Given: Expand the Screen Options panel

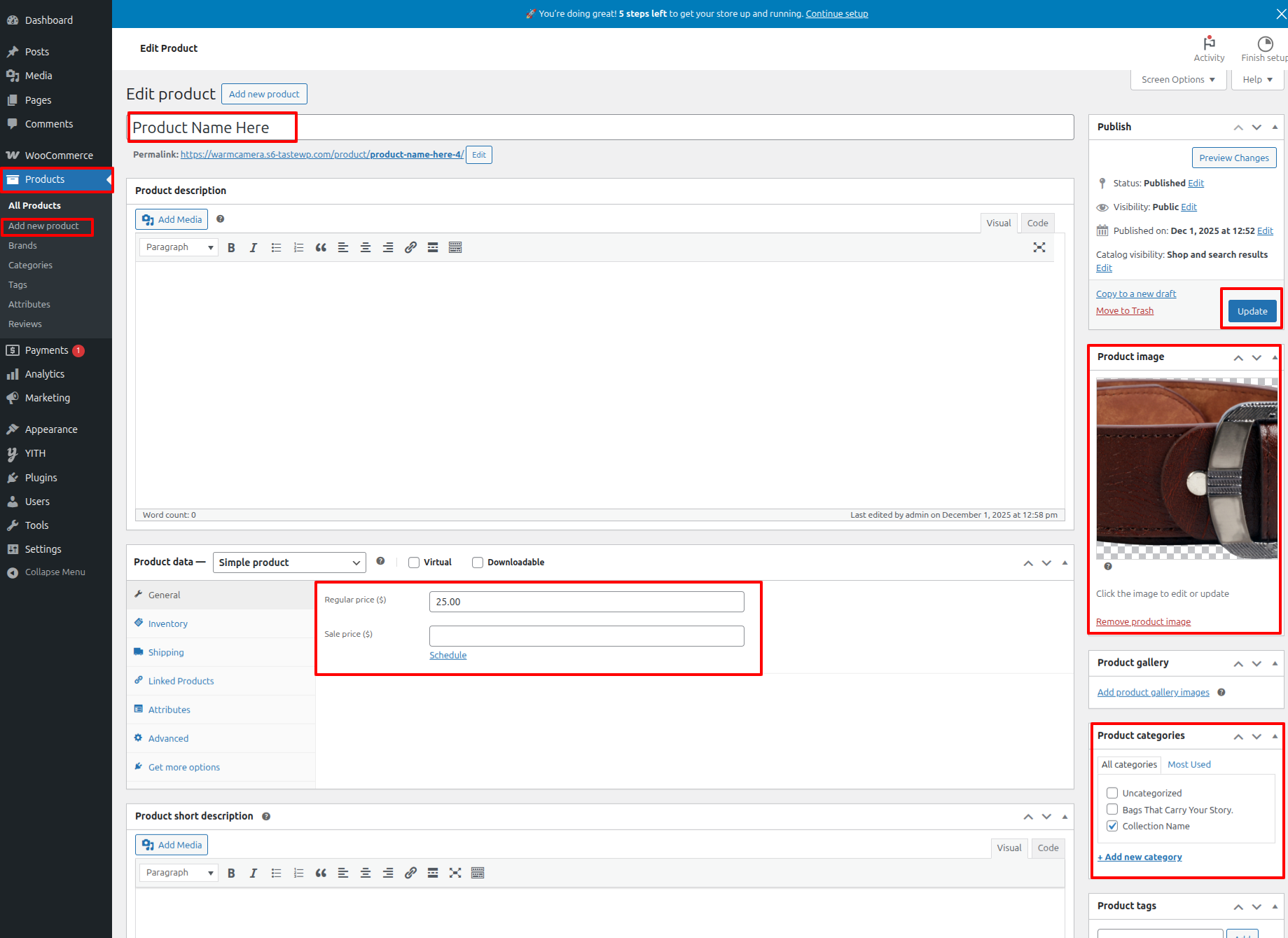Looking at the screenshot, I should click(1178, 80).
